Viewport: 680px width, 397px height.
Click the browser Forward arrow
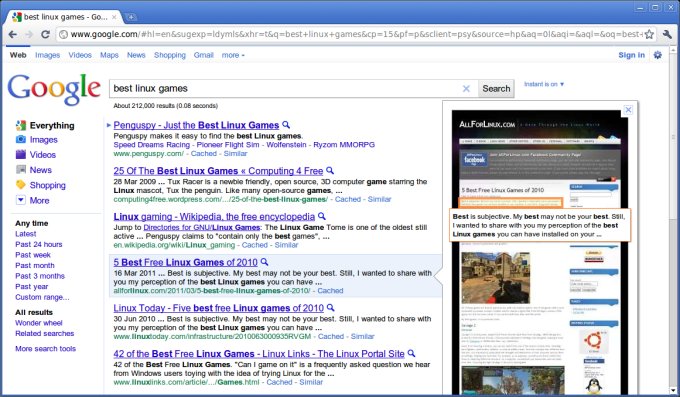pyautogui.click(x=29, y=34)
